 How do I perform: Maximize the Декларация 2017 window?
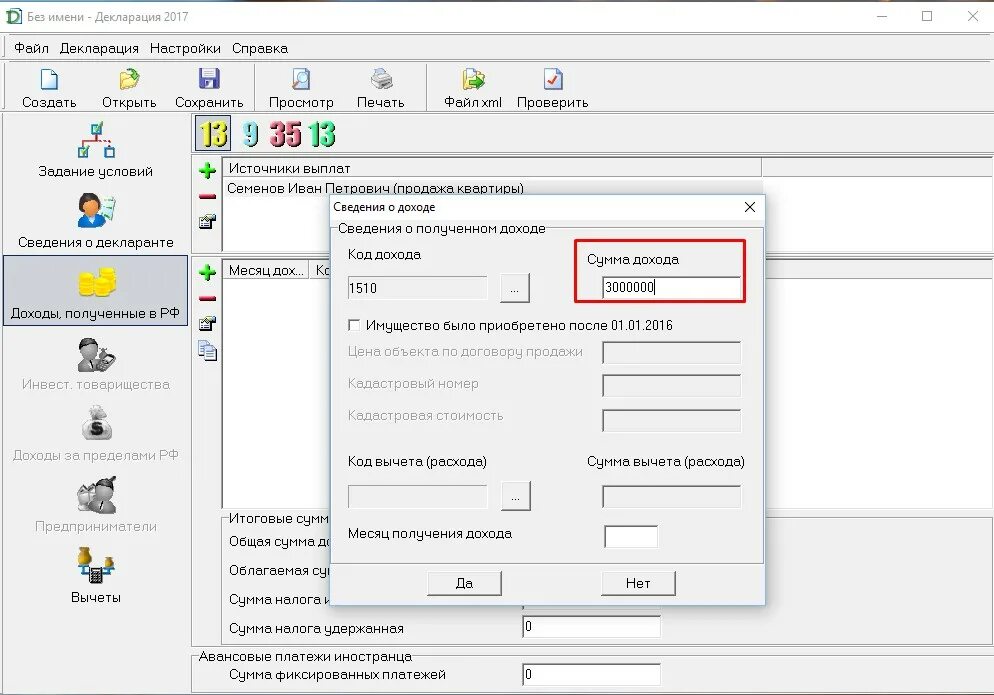click(927, 16)
